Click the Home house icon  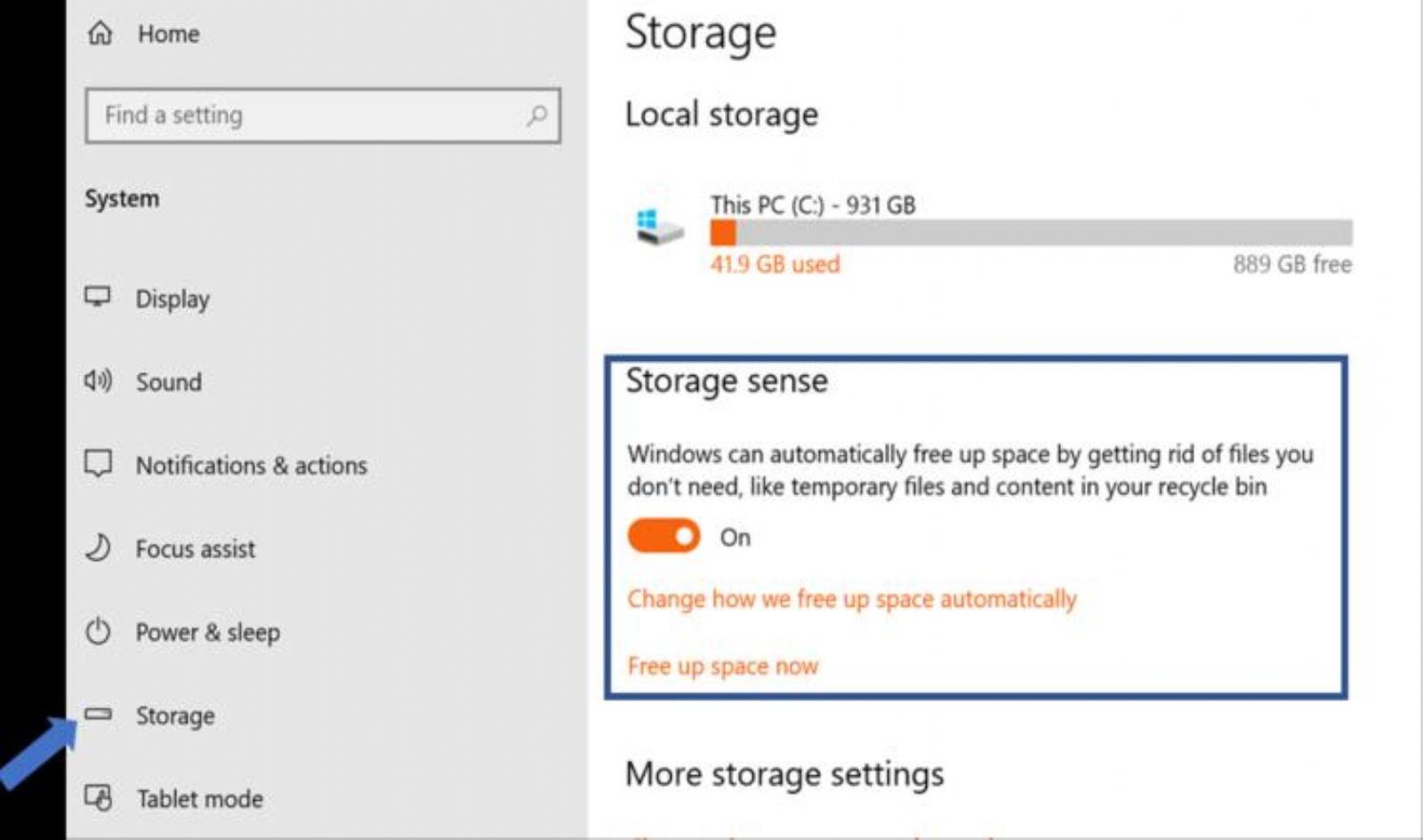point(100,33)
